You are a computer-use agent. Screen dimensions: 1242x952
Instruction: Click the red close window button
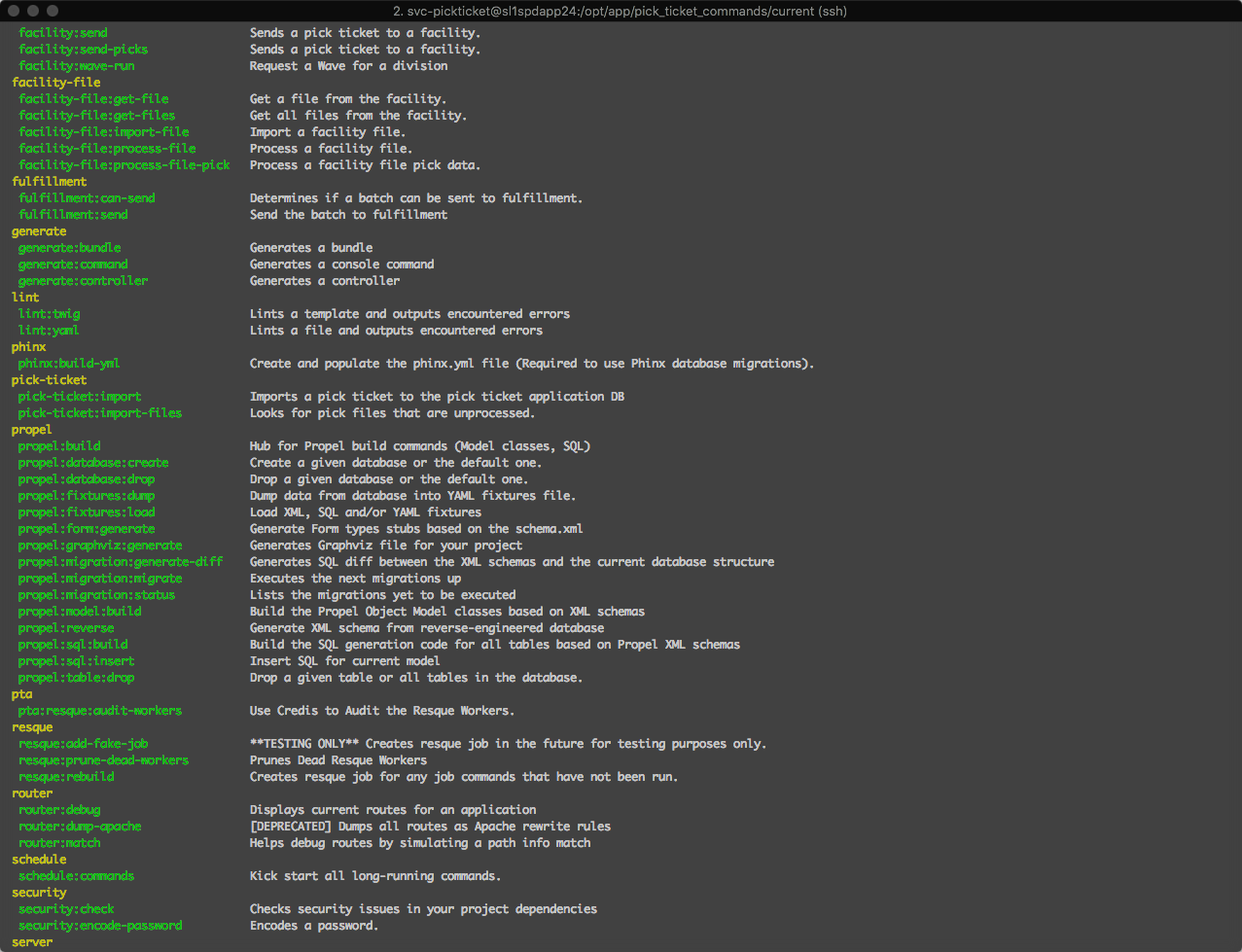coord(12,11)
